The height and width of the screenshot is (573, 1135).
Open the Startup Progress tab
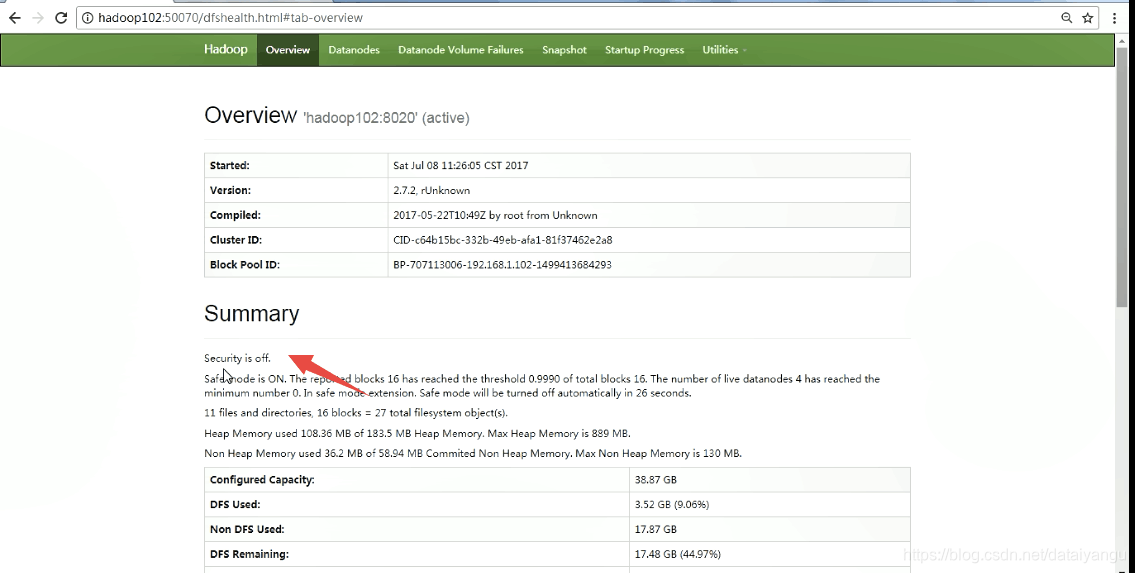click(644, 50)
